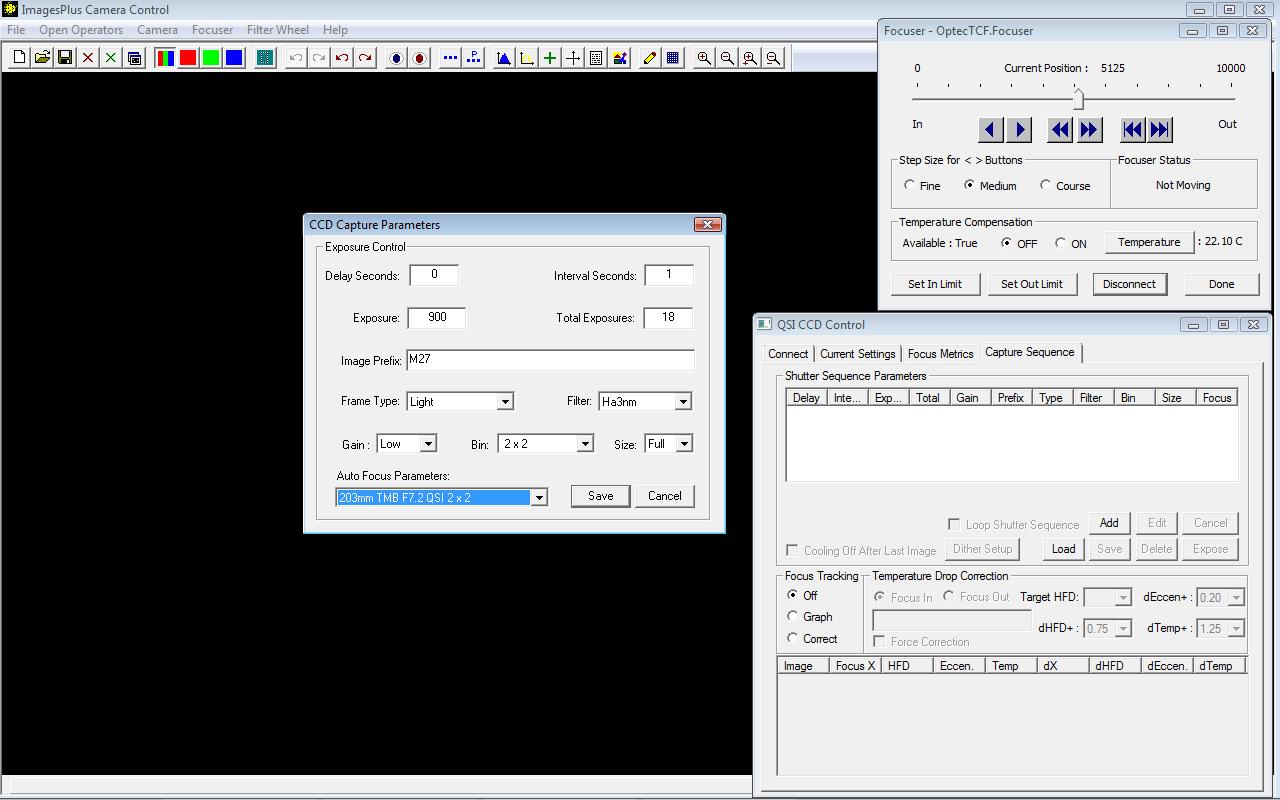
Task: Click the focuser position slider thumb
Action: (x=1078, y=99)
